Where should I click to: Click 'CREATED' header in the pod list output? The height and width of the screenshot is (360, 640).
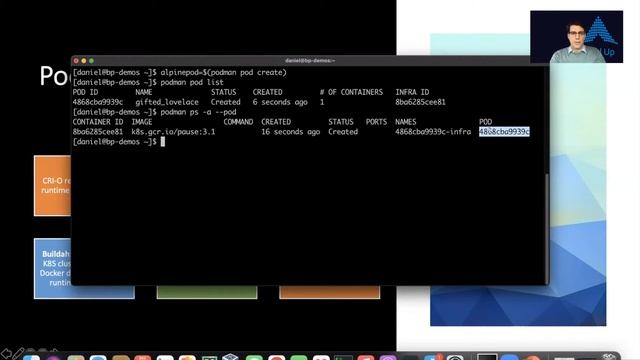(267, 92)
